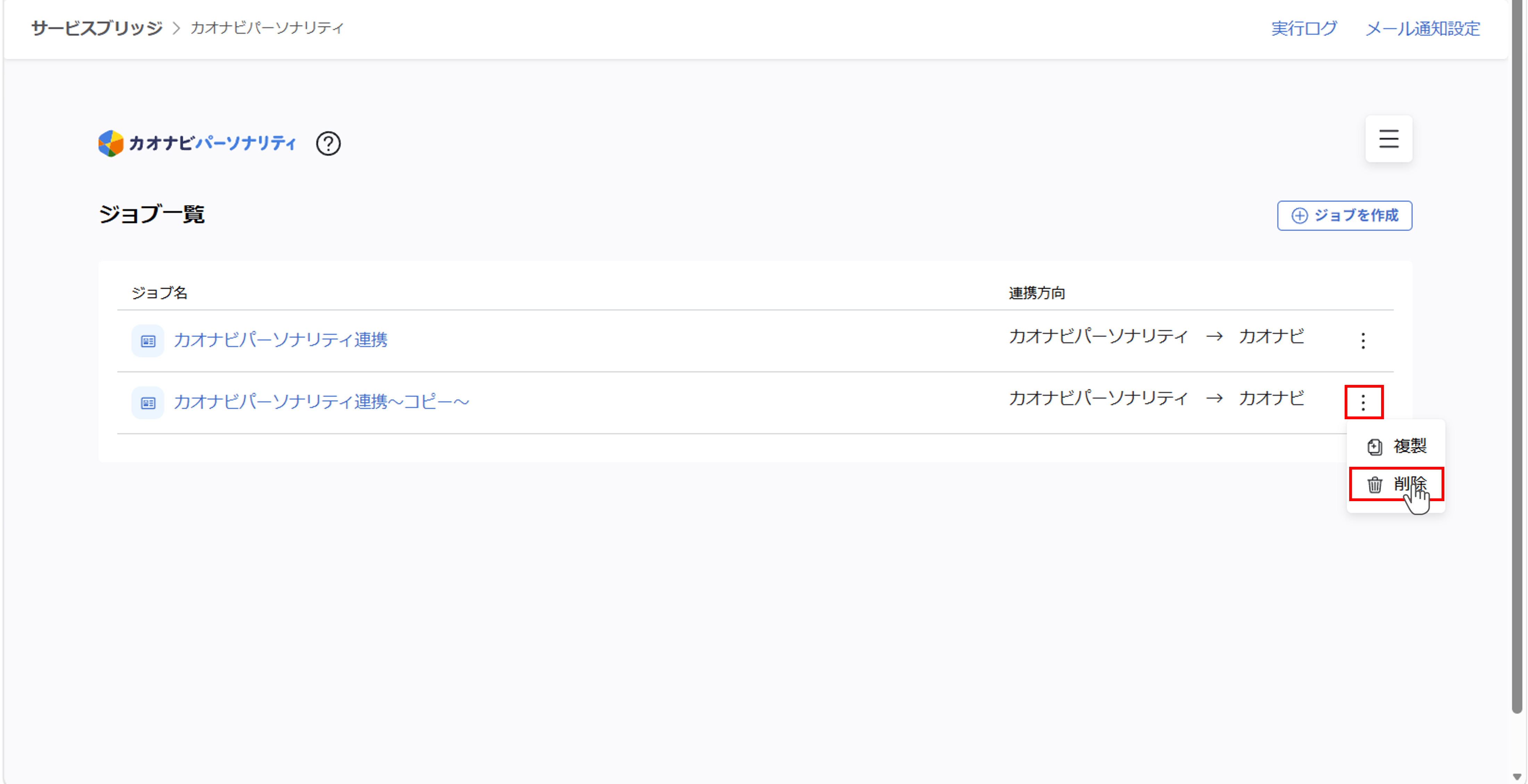Open the 実行ログ link
The image size is (1528, 784).
(x=1304, y=28)
